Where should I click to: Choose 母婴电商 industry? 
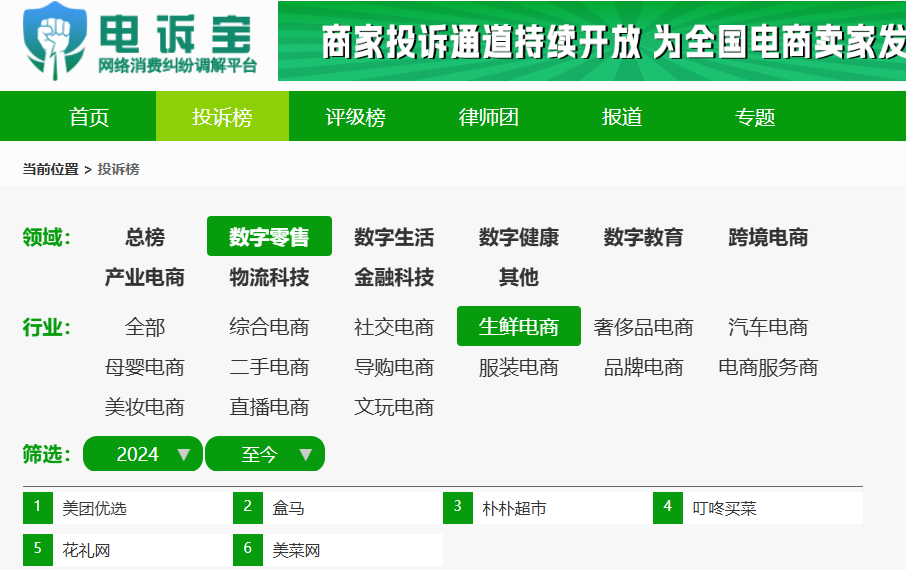(x=145, y=367)
